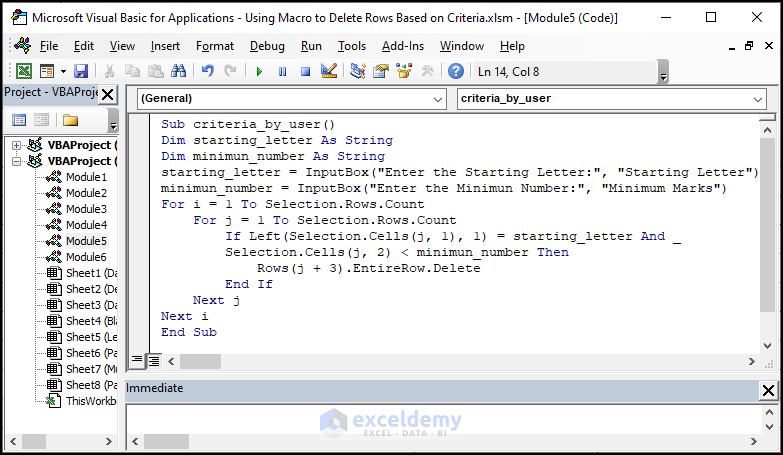
Task: Open Object Browser toolbar icon
Action: 403,71
